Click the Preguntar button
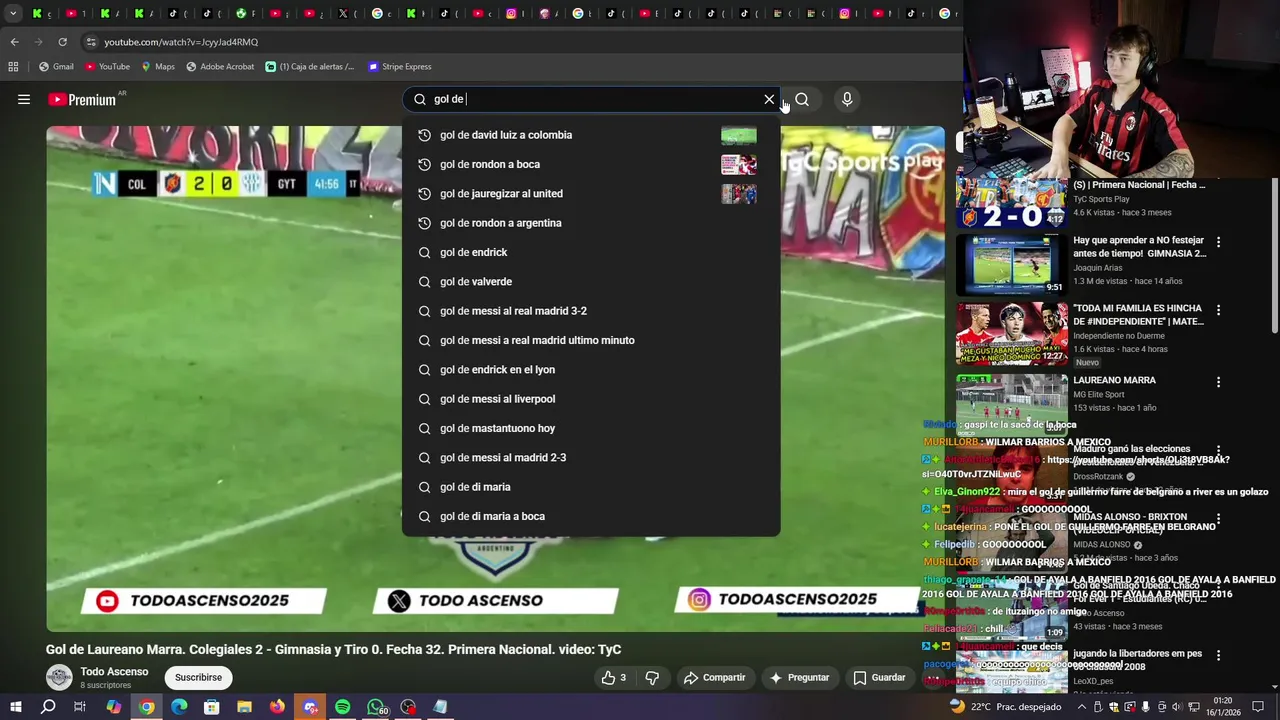 click(x=799, y=678)
